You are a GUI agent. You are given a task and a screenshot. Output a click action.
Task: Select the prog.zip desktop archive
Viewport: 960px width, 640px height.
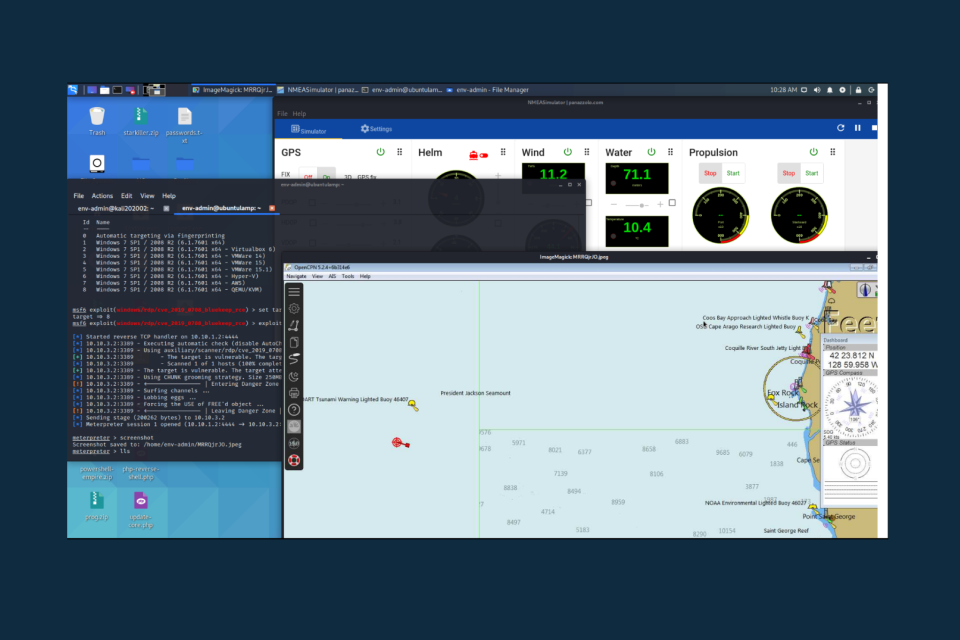click(97, 506)
